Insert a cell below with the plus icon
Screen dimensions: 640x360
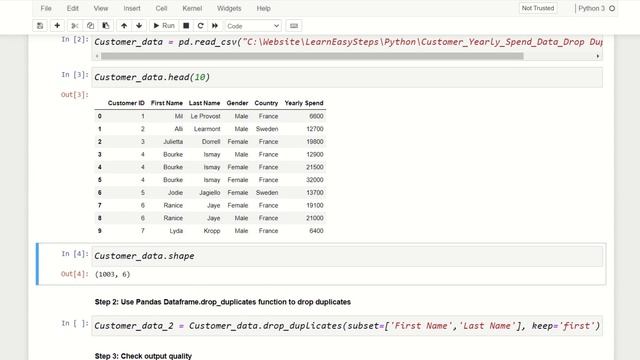point(57,26)
